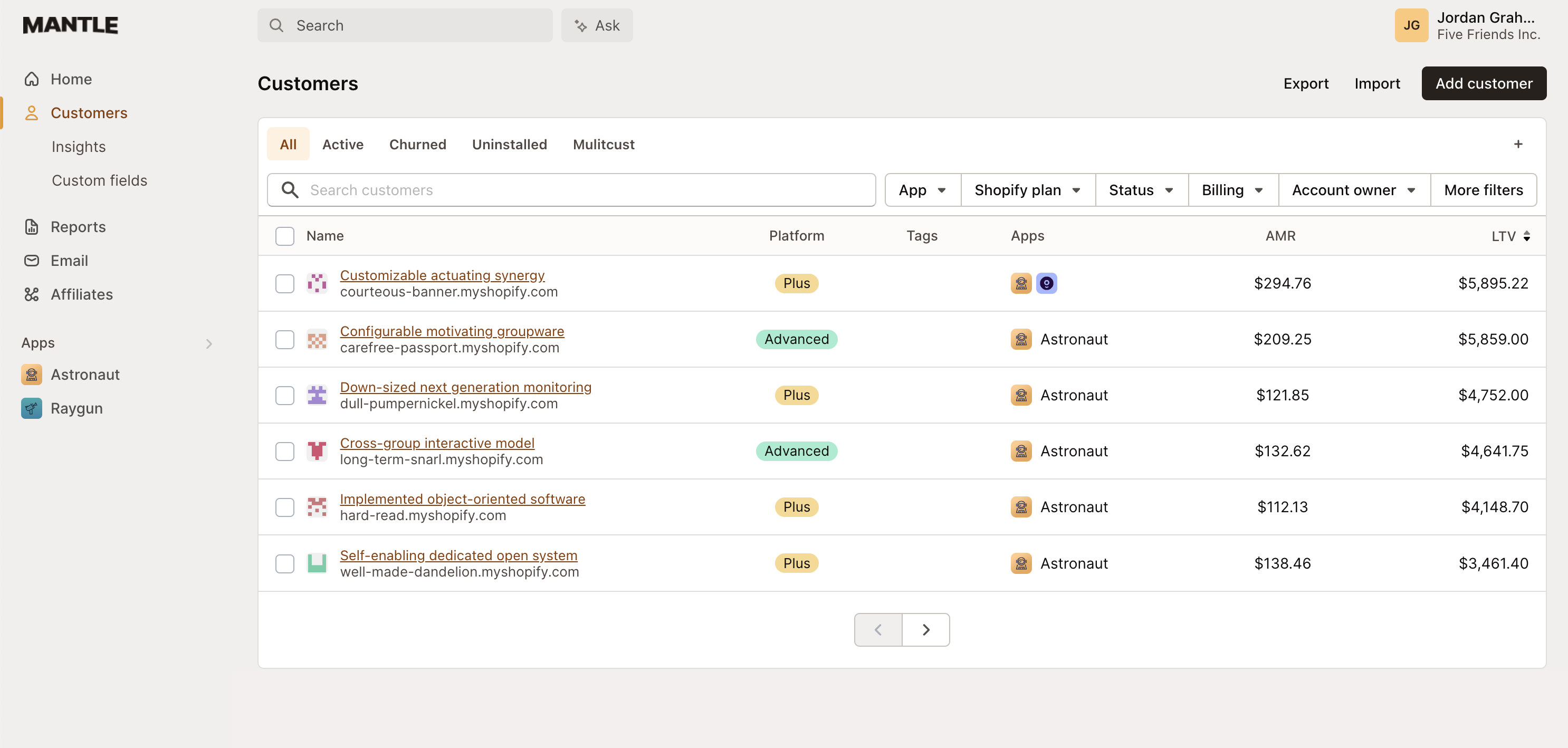
Task: Click the Customers person icon
Action: point(32,113)
